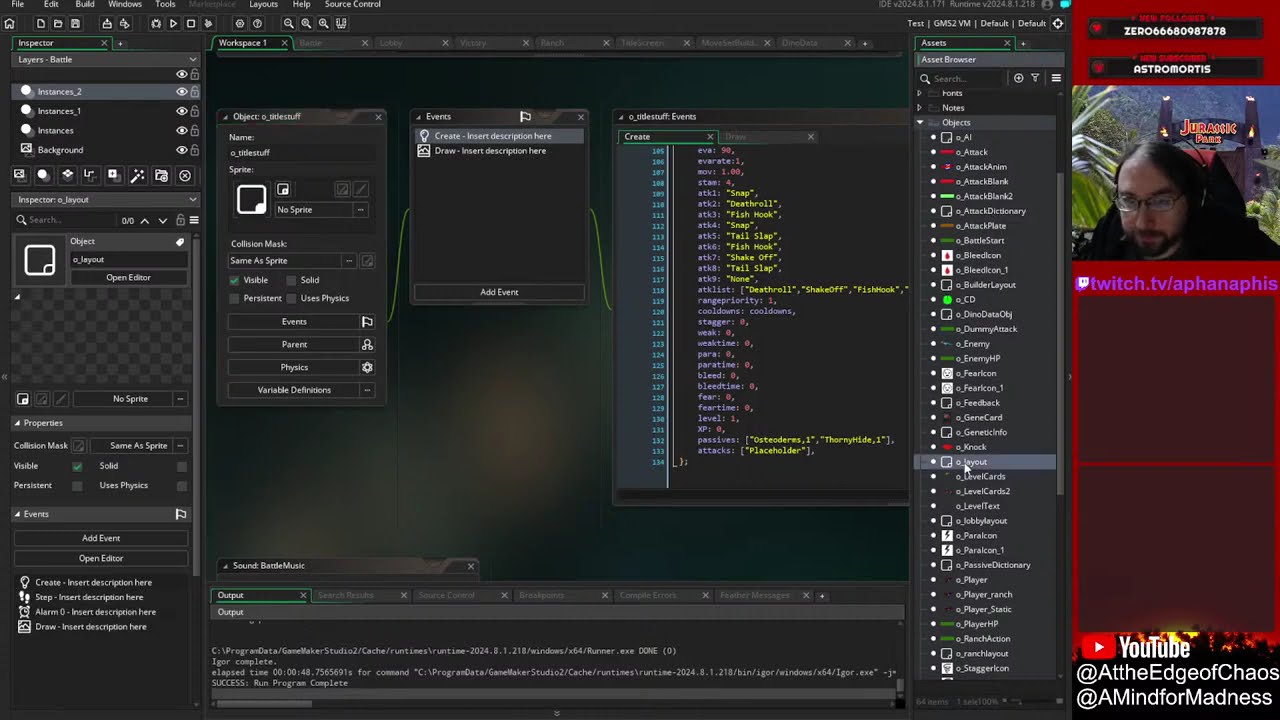The height and width of the screenshot is (720, 1280).
Task: Click Asset Browser add asset plus icon
Action: click(1018, 78)
